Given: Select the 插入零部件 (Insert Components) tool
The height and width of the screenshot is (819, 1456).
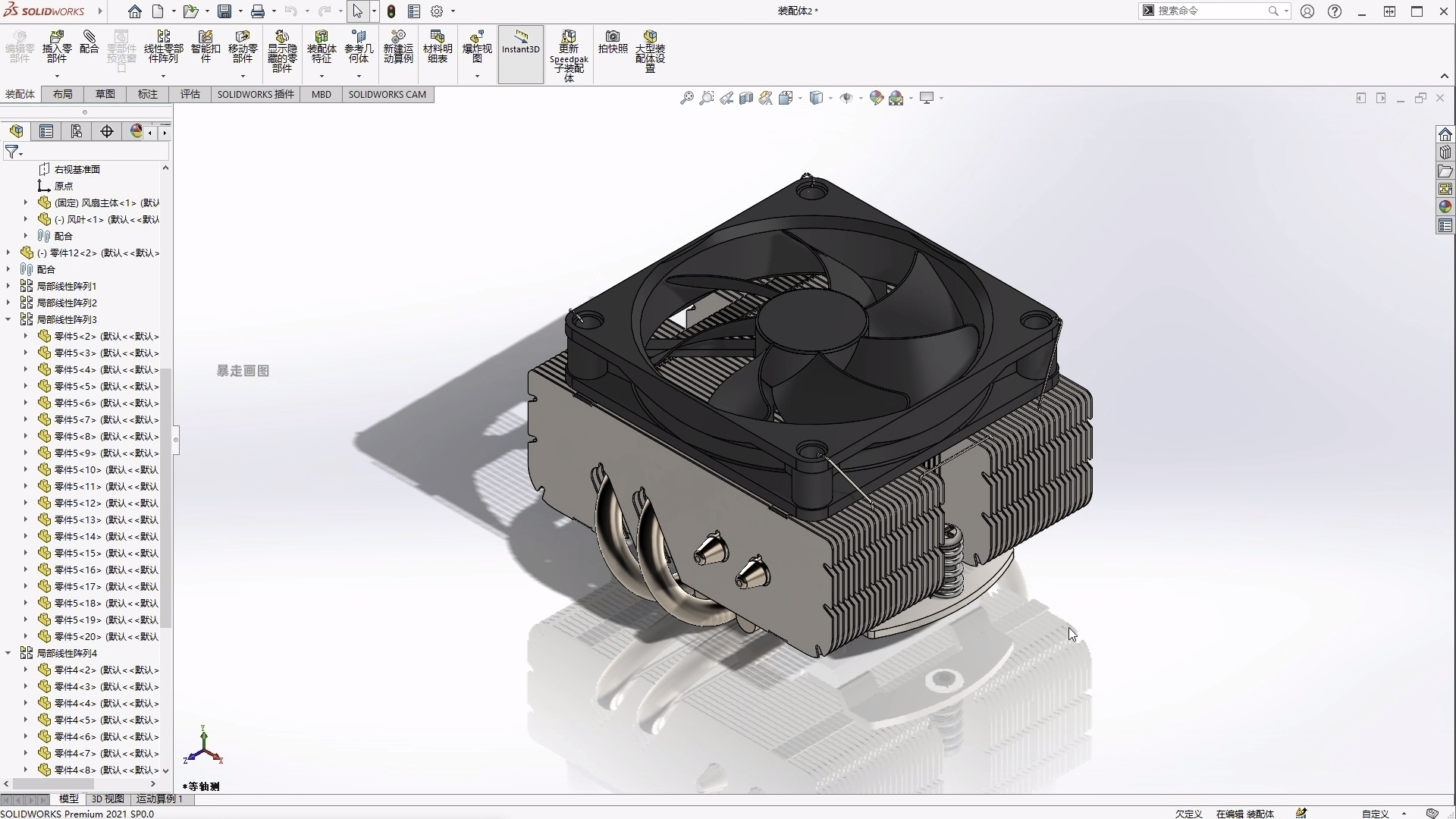Looking at the screenshot, I should [57, 47].
